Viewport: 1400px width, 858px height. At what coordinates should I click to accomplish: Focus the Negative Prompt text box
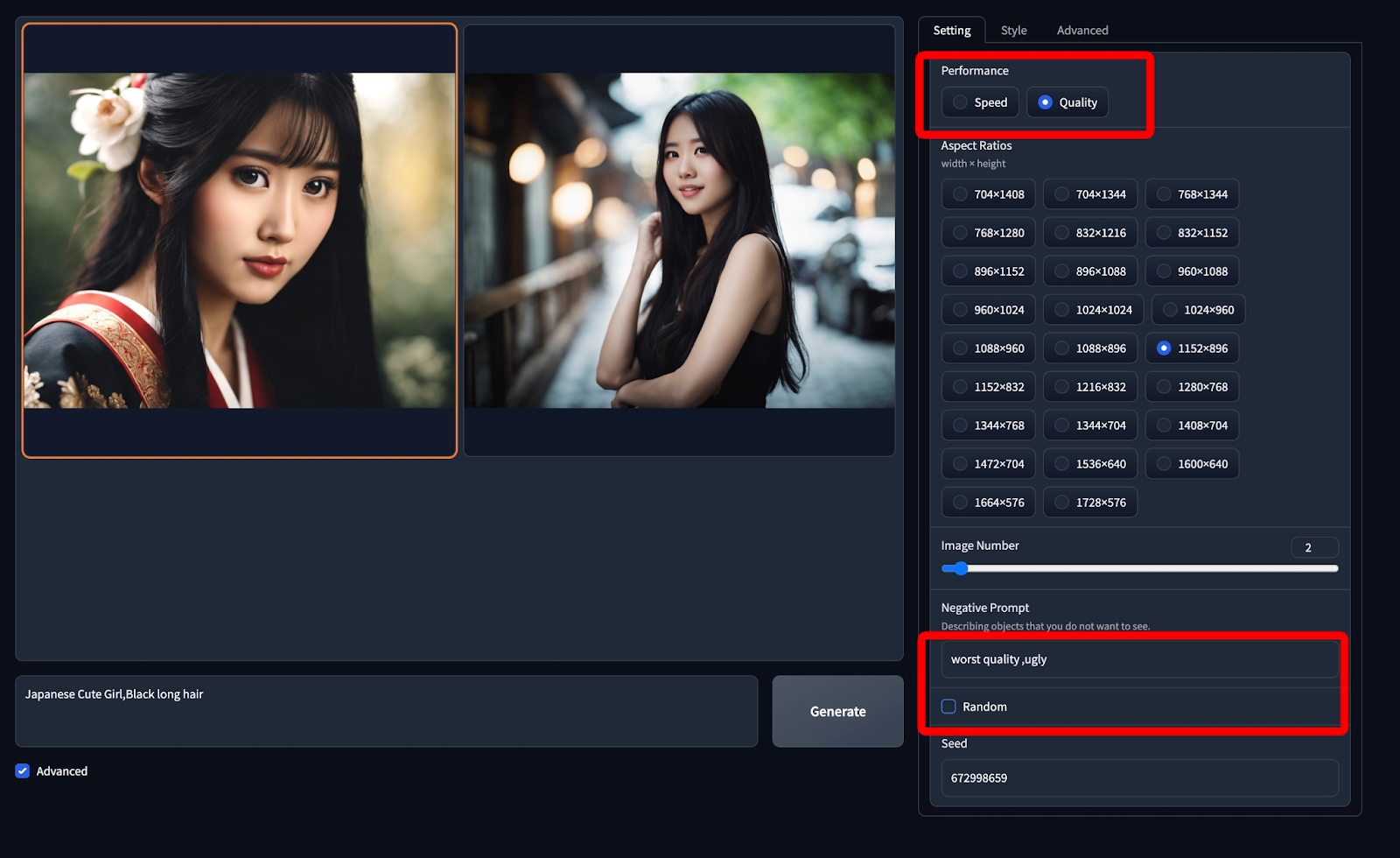tap(1137, 659)
